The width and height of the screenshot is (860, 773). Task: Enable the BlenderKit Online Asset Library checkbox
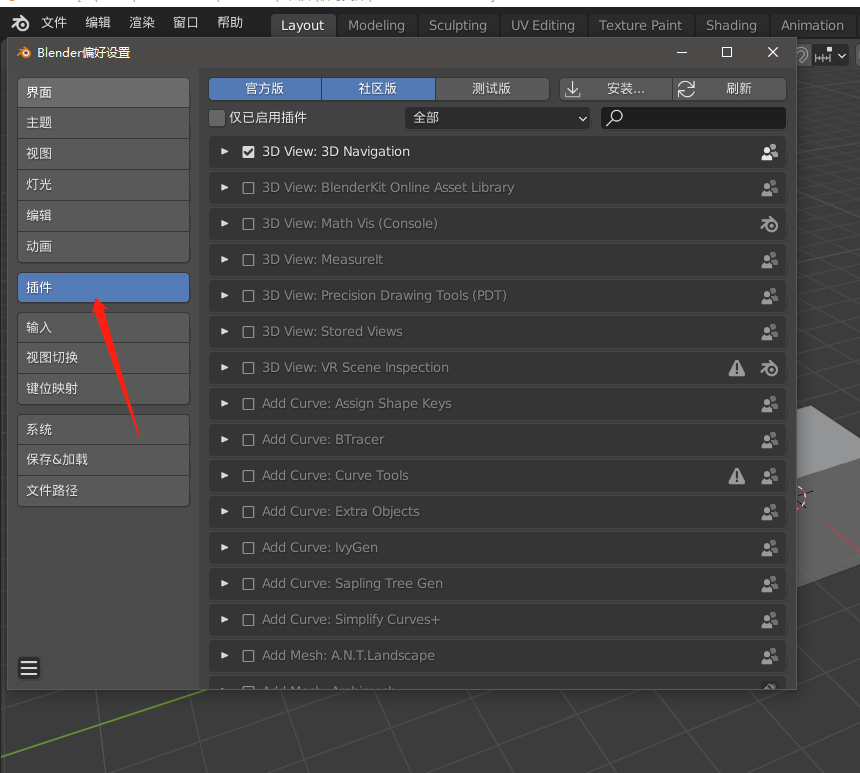click(x=248, y=188)
